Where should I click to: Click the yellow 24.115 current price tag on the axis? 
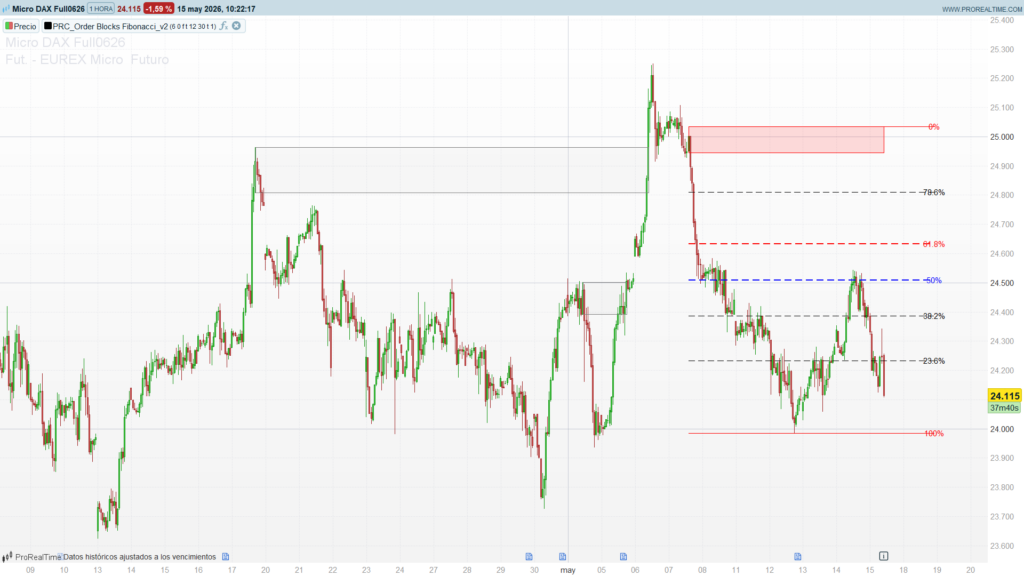tap(1004, 396)
